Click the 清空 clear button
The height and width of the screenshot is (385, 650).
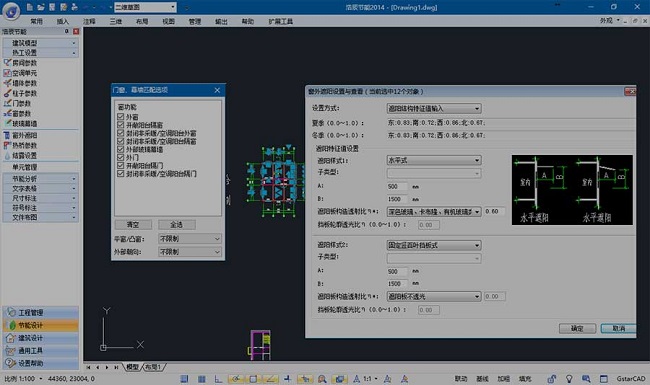tap(133, 225)
